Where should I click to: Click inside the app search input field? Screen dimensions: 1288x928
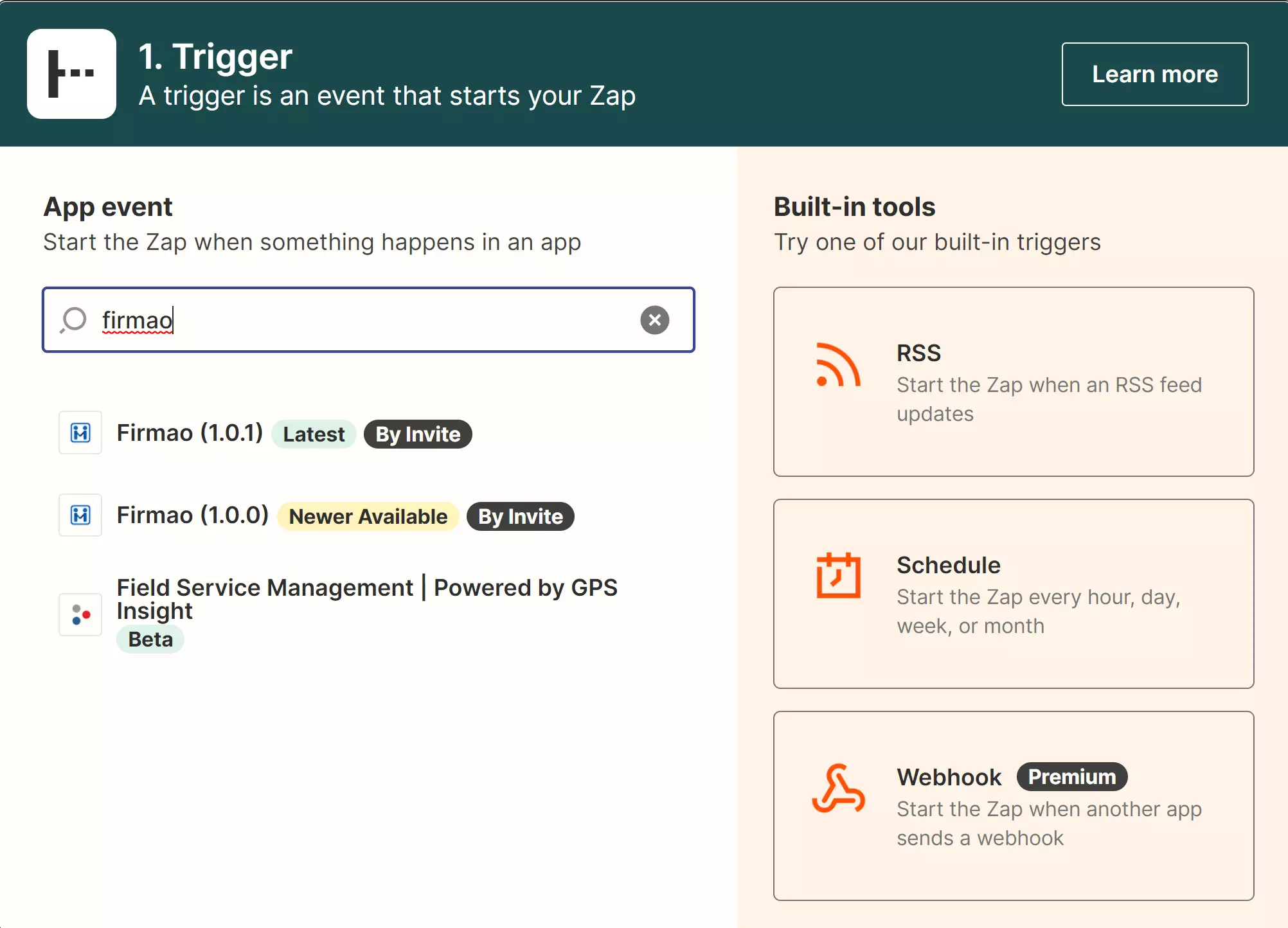click(x=368, y=320)
